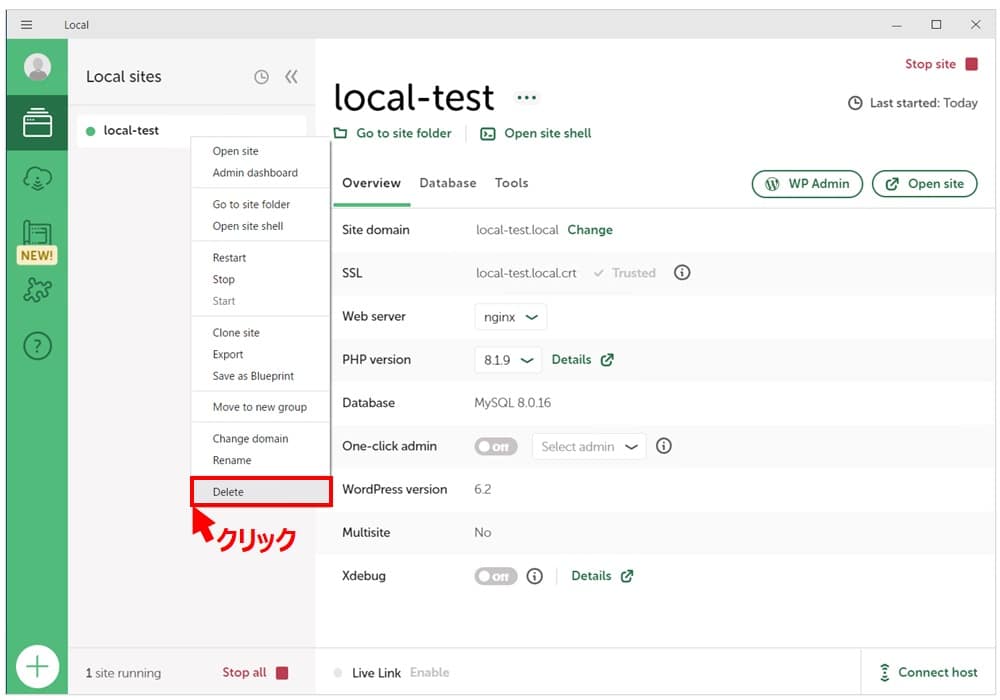Click the WP Admin button
The image size is (1000, 700).
pos(807,184)
